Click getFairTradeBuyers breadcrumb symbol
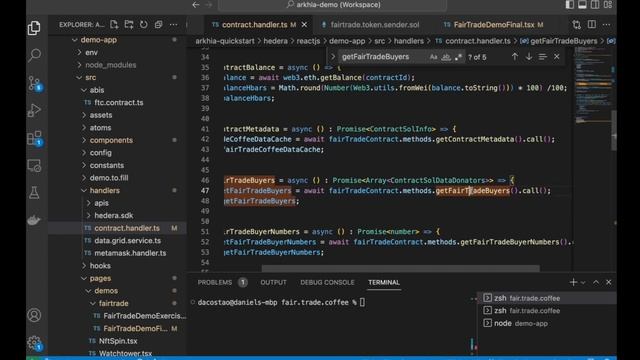This screenshot has width=640, height=360. coord(563,41)
